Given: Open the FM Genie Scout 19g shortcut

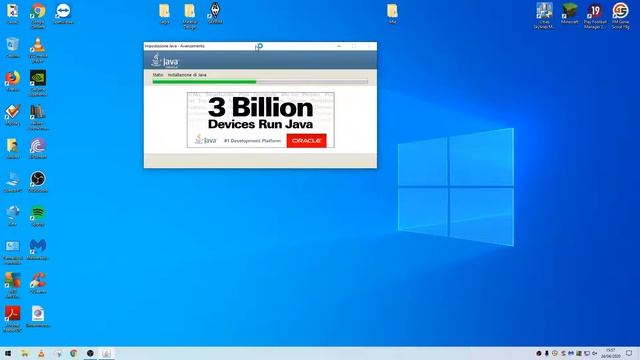Looking at the screenshot, I should (x=620, y=16).
